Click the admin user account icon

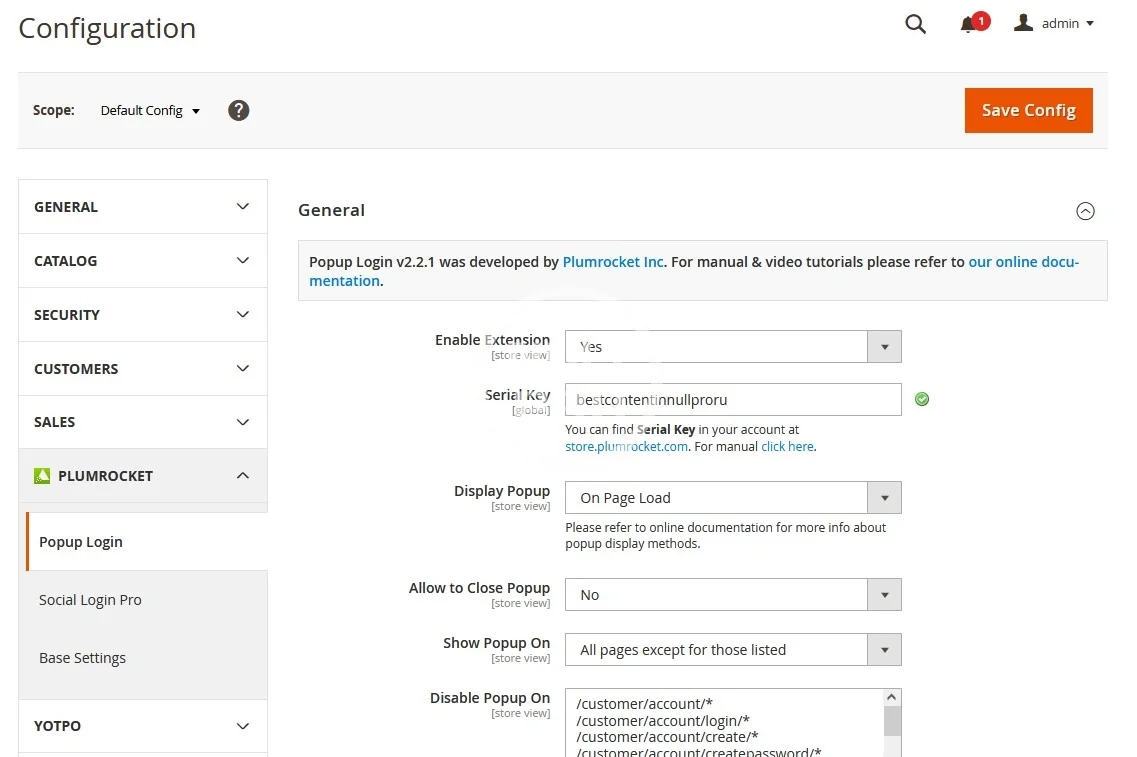(1023, 23)
